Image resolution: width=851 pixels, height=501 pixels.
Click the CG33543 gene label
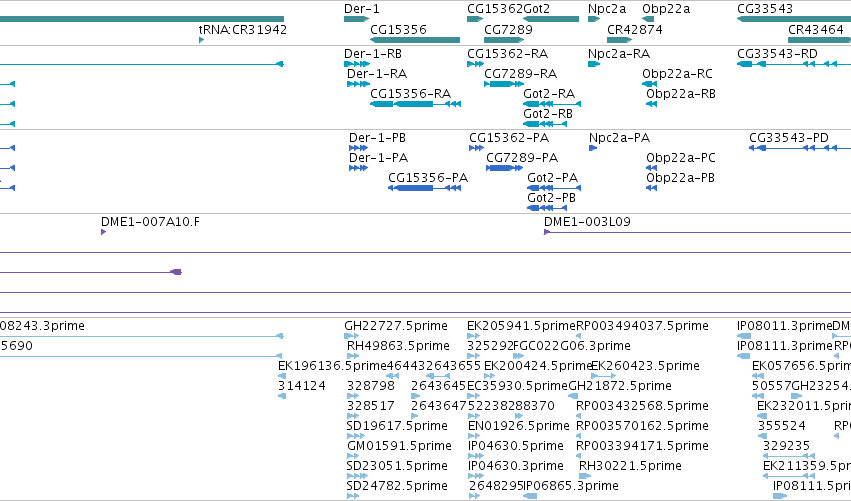click(765, 9)
